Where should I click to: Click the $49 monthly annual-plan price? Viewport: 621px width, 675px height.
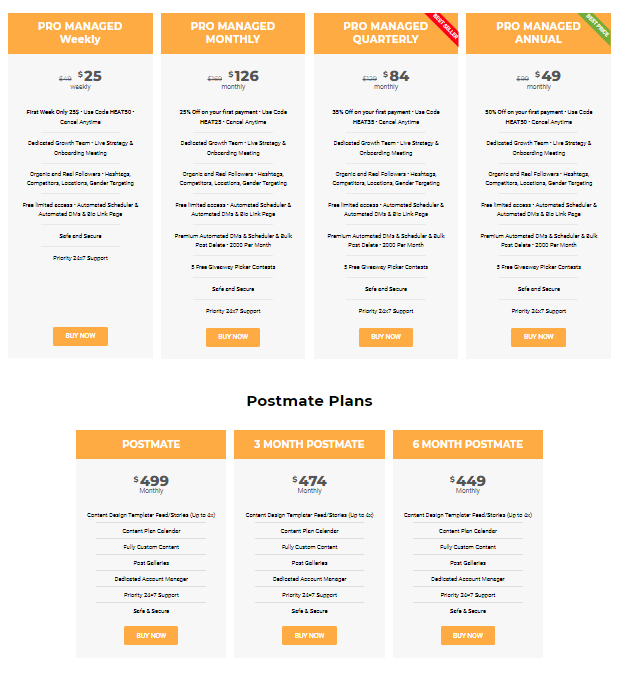tap(548, 76)
